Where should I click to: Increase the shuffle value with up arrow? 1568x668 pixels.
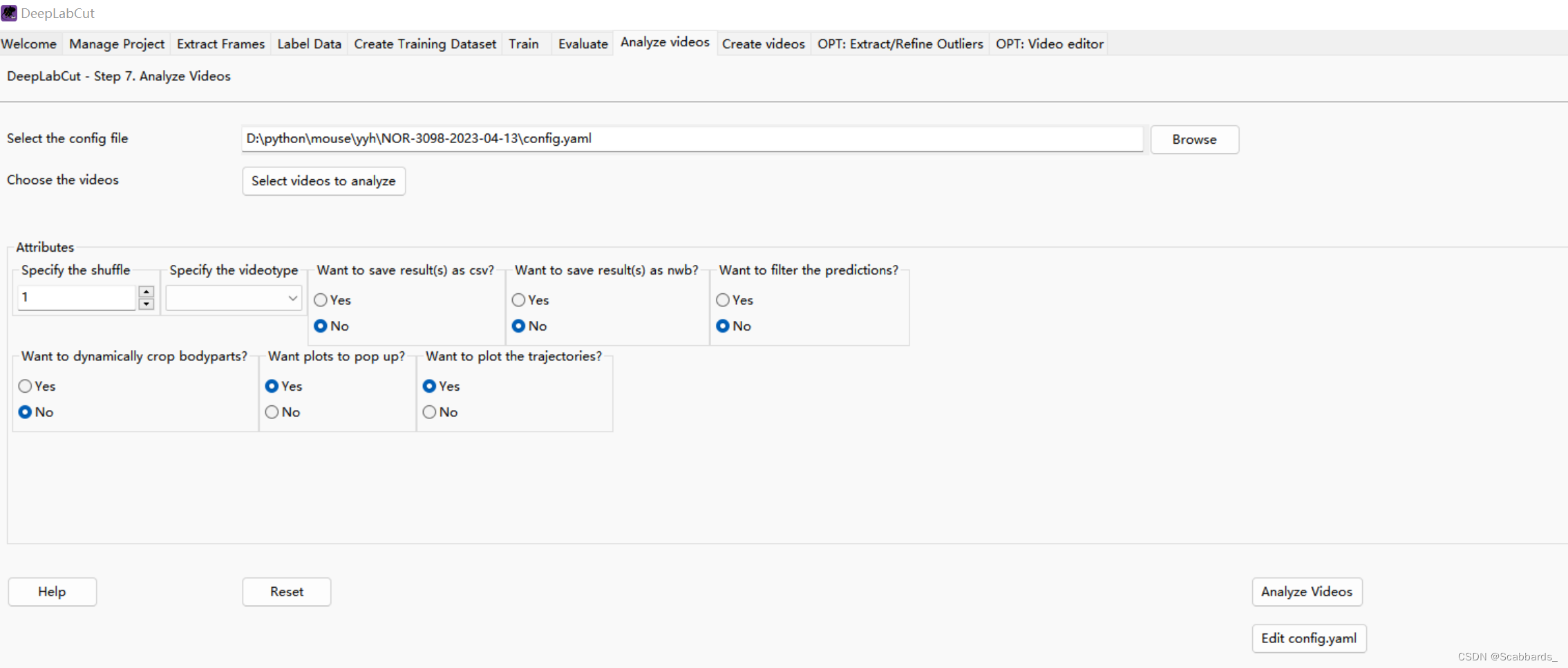[x=146, y=292]
